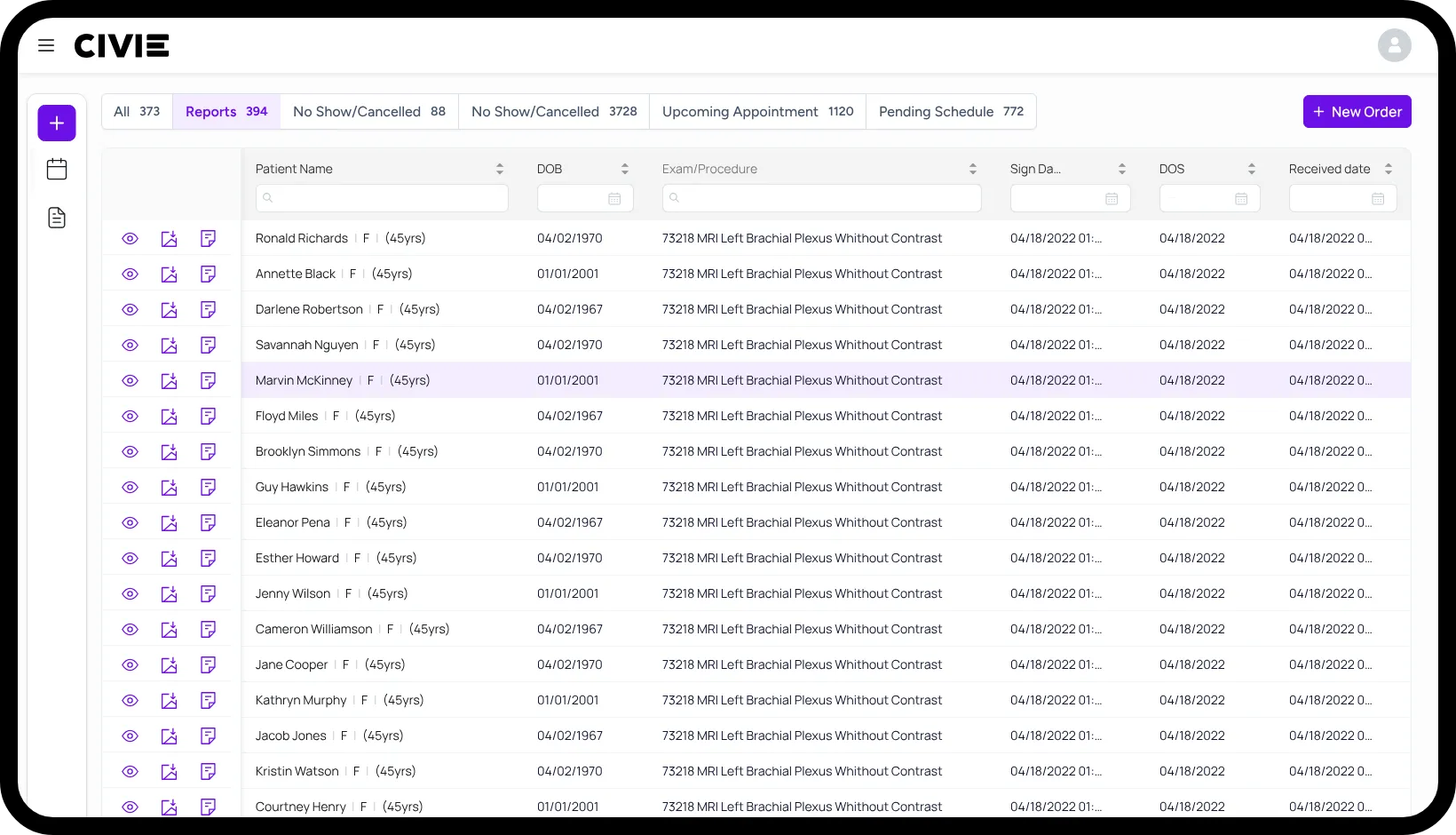Switch to the Upcoming Appointment tab
This screenshot has width=1456, height=835.
click(x=757, y=112)
